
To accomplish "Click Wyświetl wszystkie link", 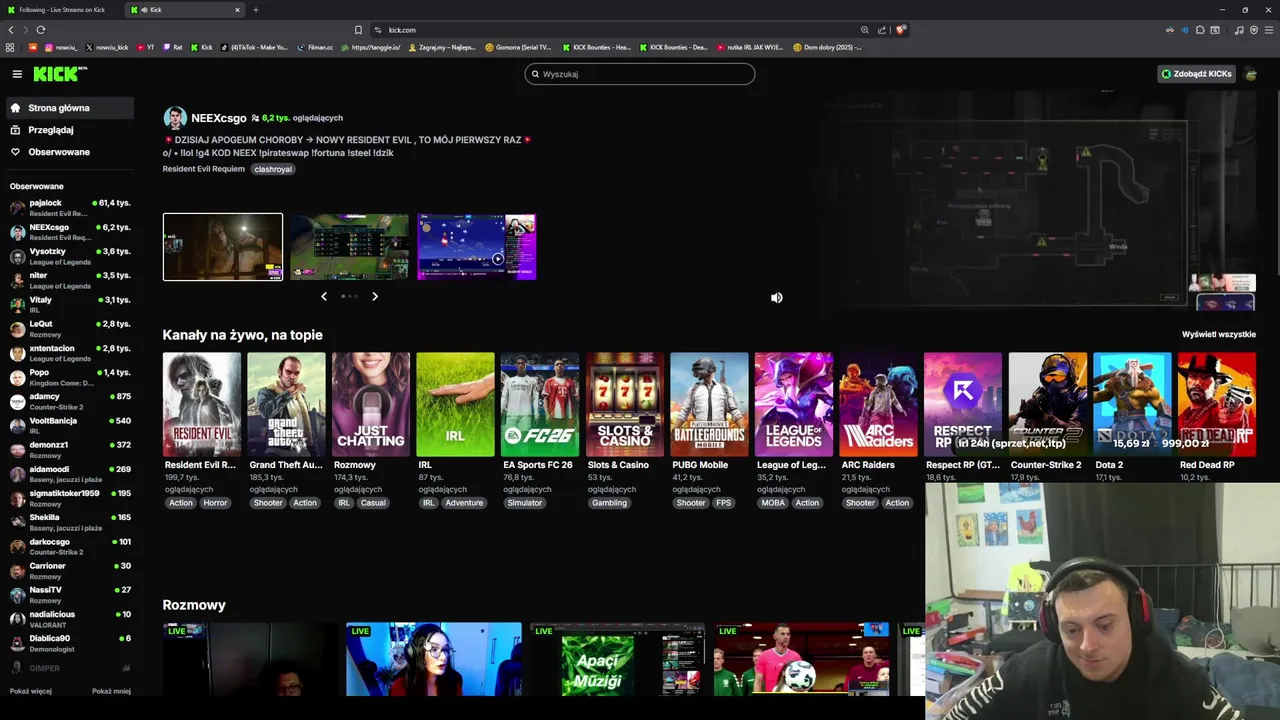I will (1218, 335).
